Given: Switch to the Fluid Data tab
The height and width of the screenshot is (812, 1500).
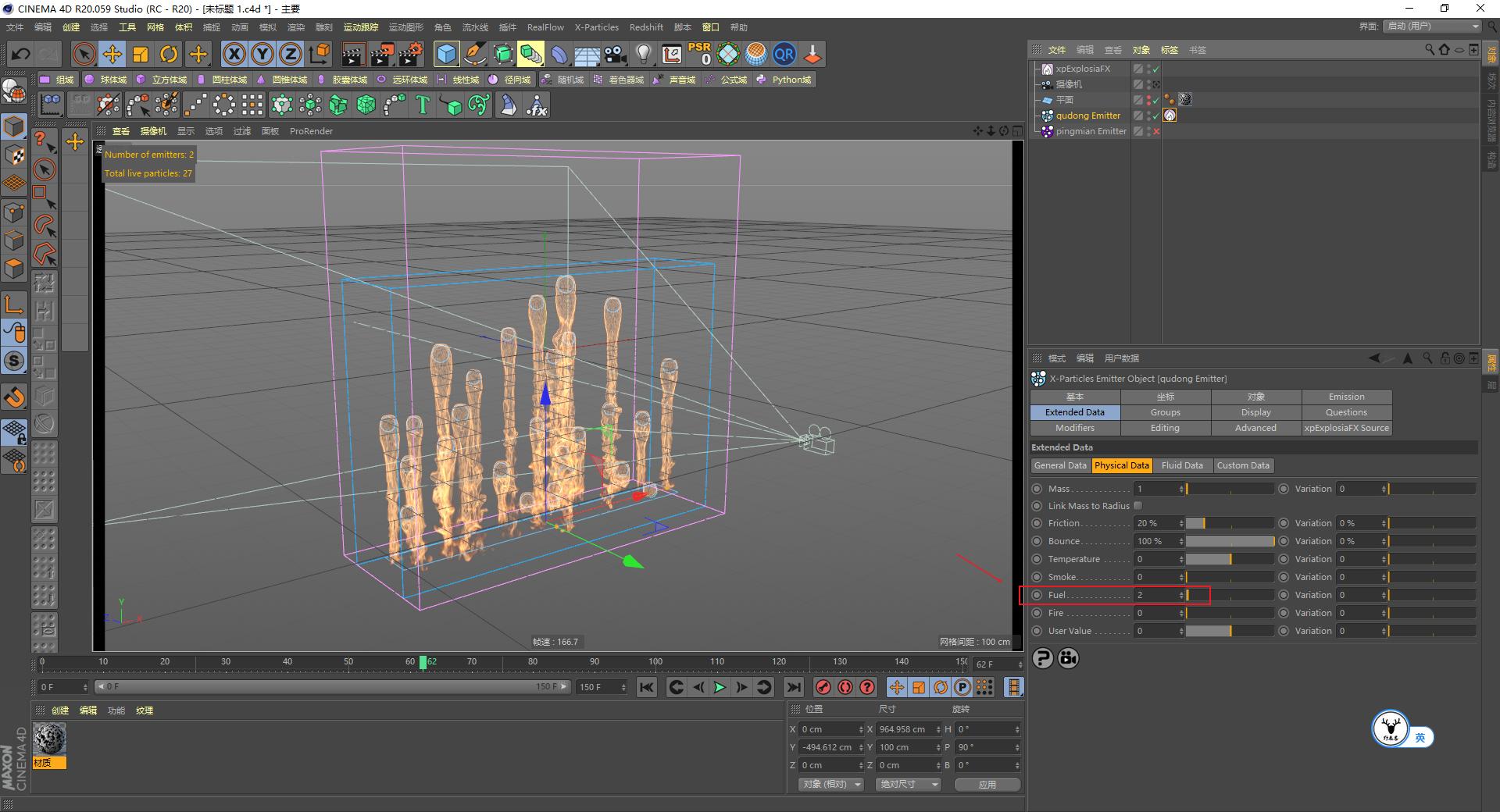Looking at the screenshot, I should click(1182, 465).
